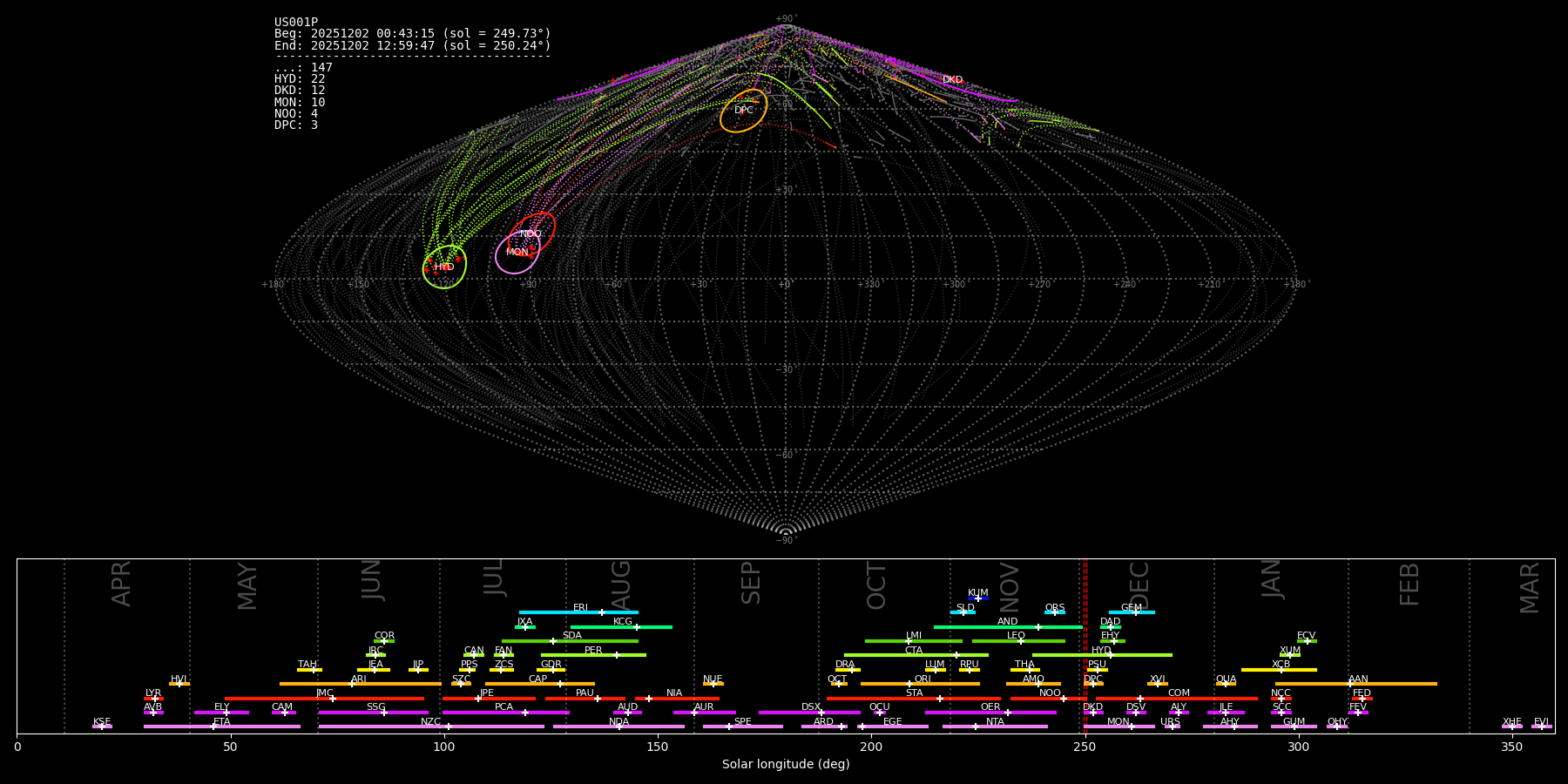Click the red dashed current-date marker
Image resolution: width=1568 pixels, height=784 pixels.
coord(1085,645)
